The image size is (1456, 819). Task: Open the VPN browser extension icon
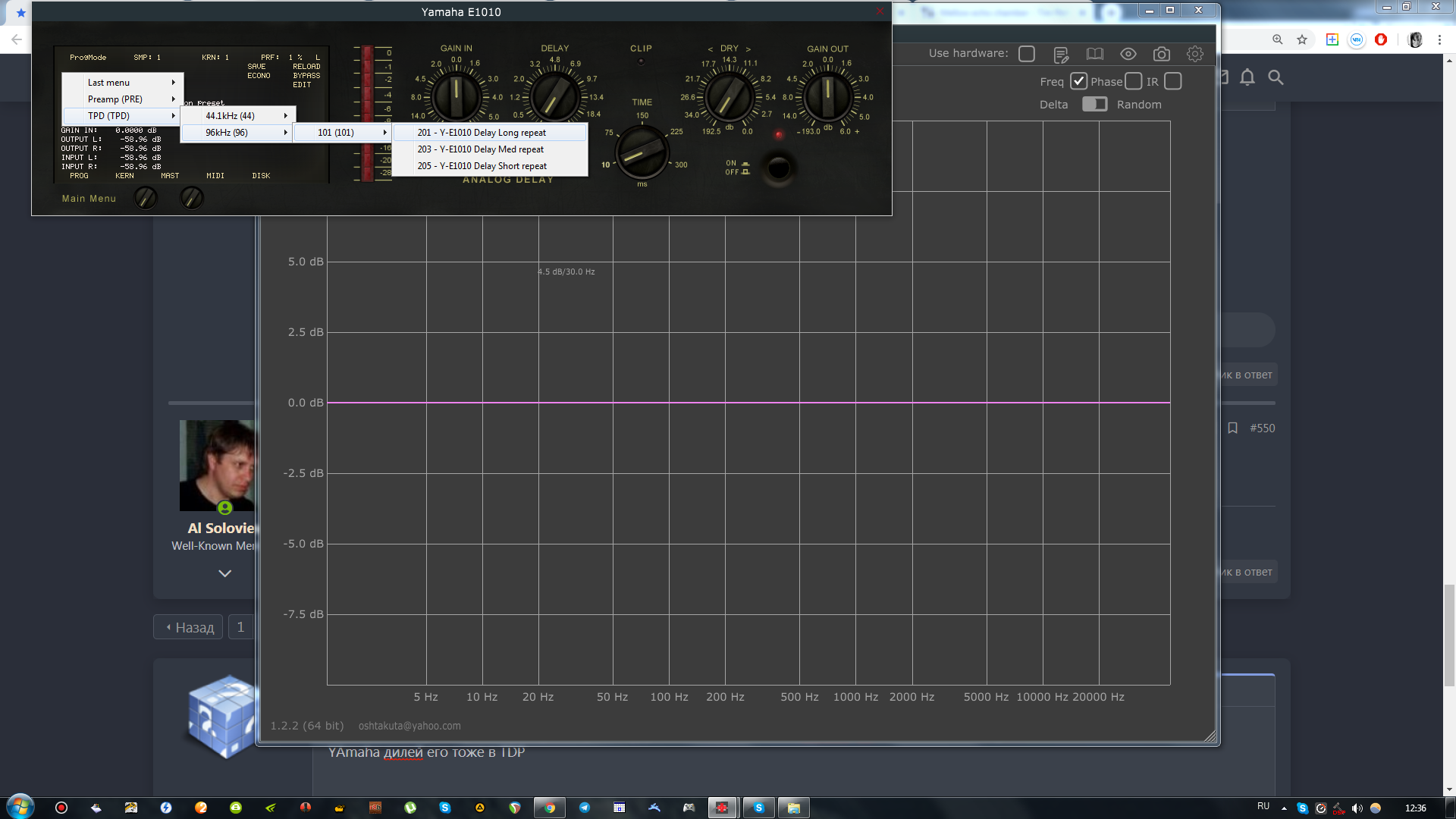[1357, 39]
